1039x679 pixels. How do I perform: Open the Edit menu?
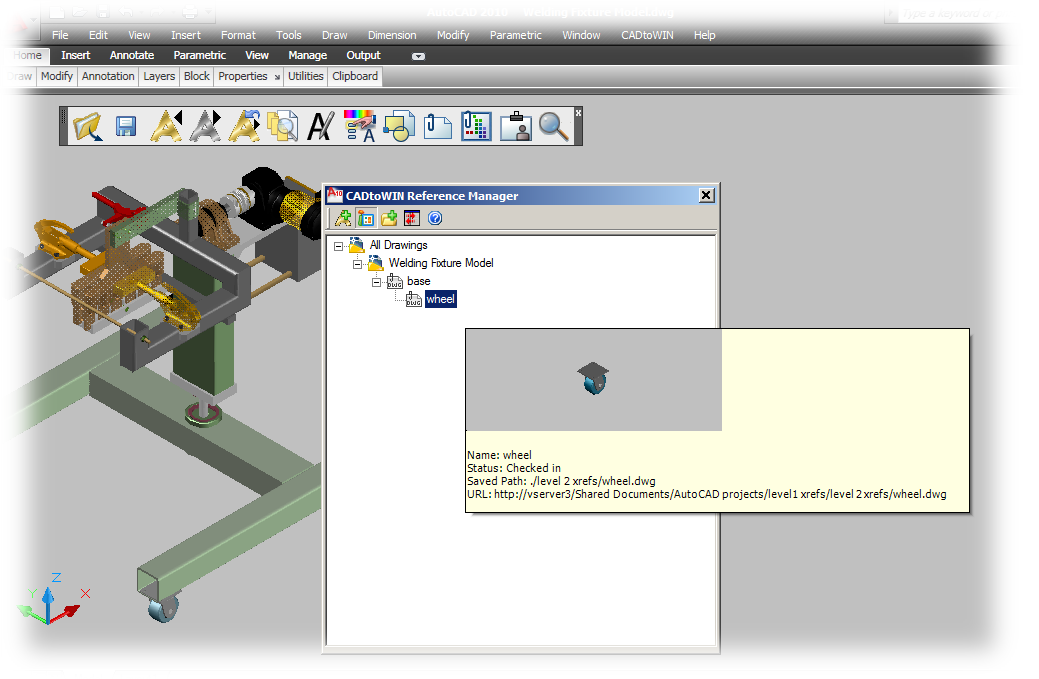(x=98, y=35)
